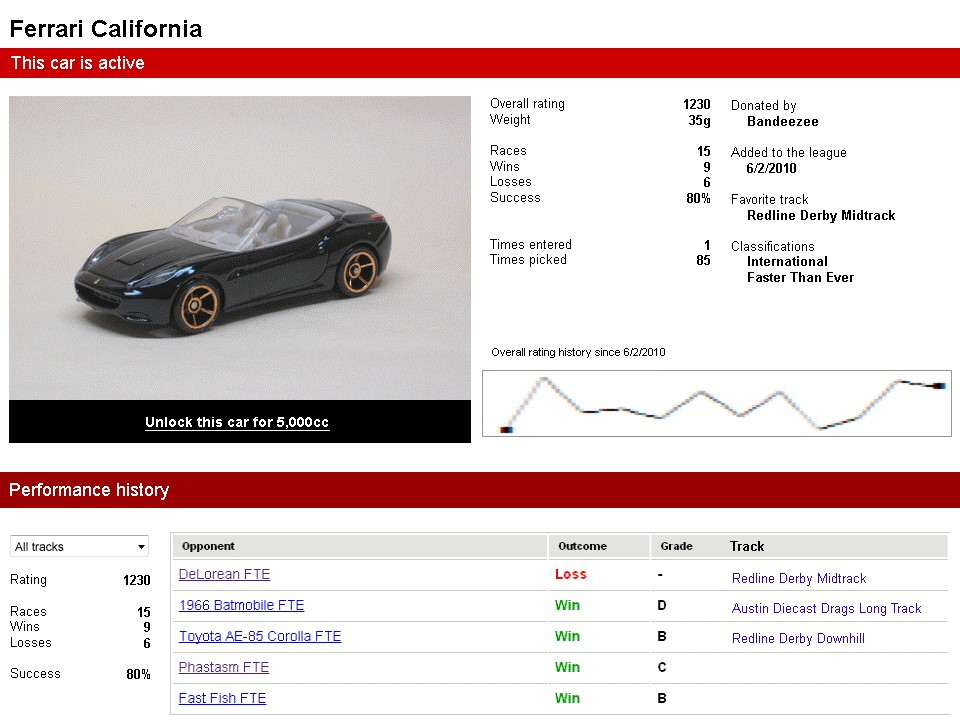Open the Phastasm FTE opponent link

tap(223, 667)
